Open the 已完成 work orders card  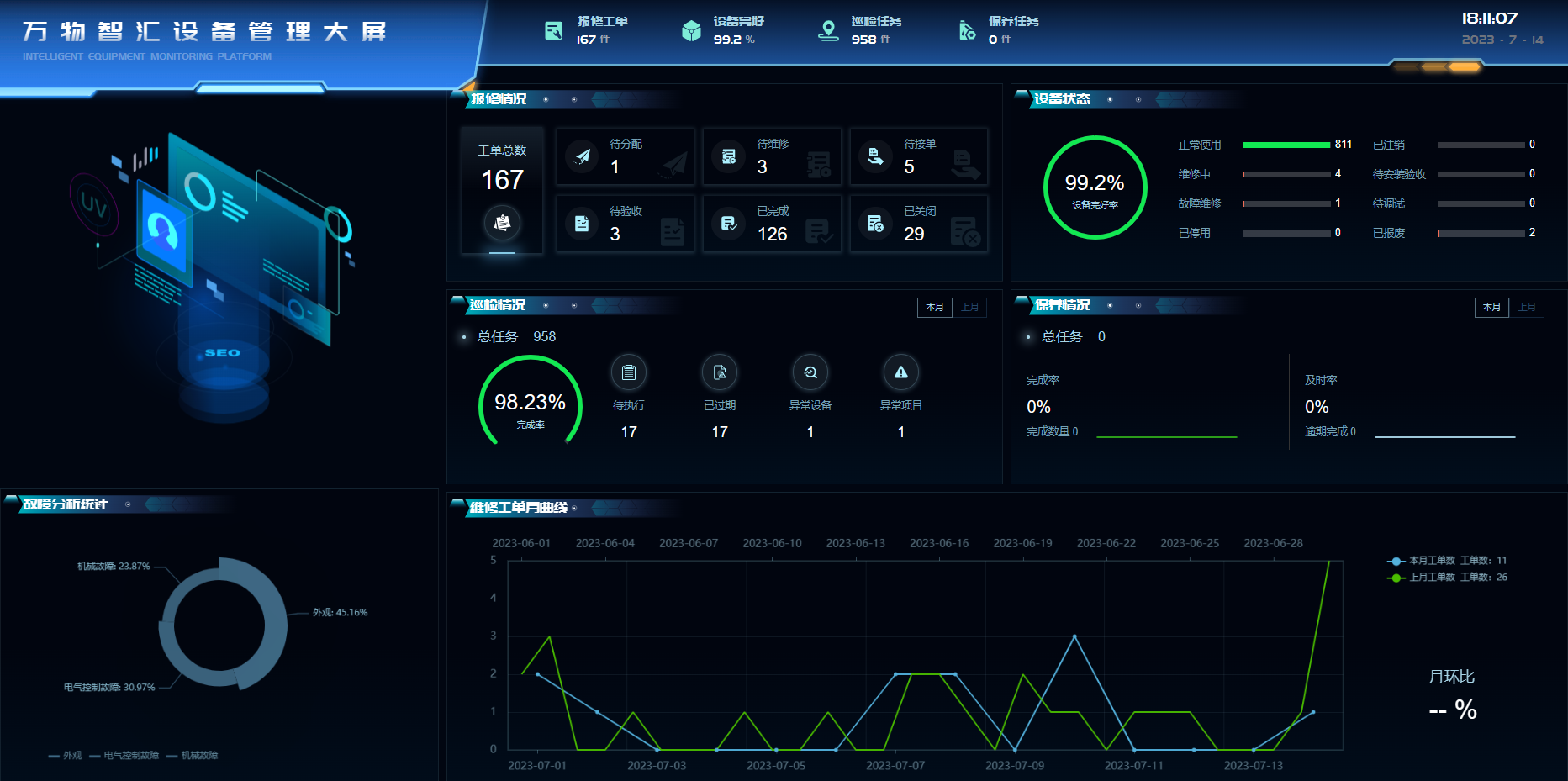[x=772, y=224]
